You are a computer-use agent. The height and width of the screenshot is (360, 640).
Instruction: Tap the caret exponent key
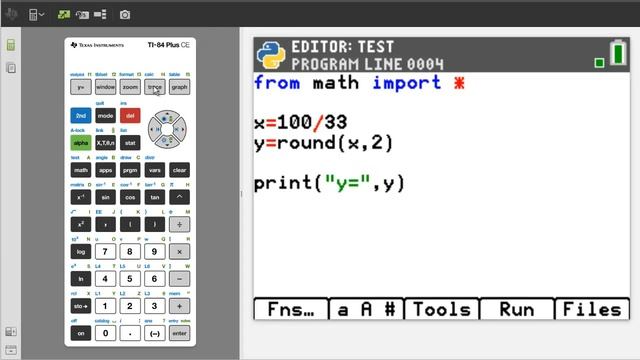(x=180, y=197)
